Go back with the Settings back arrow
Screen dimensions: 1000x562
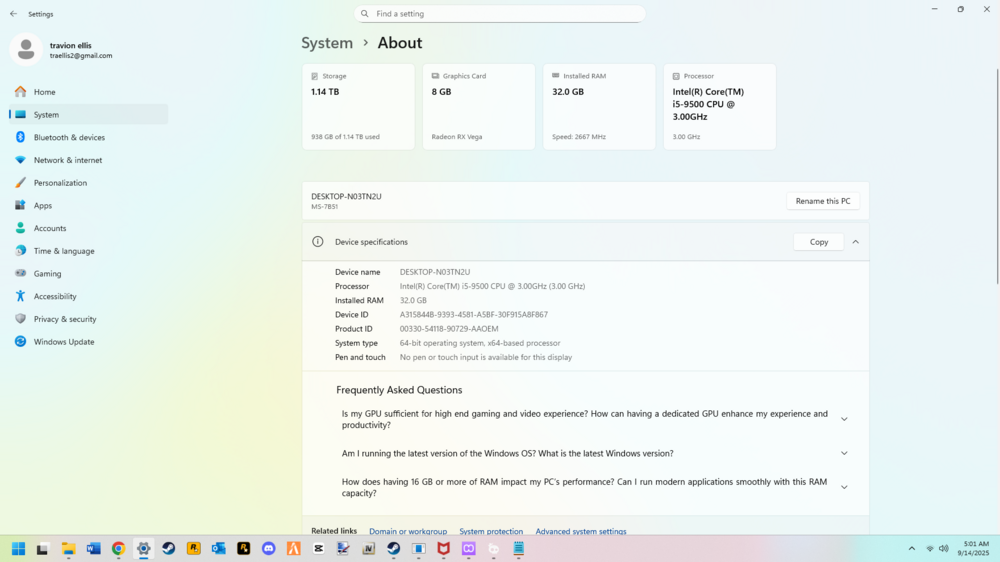[x=13, y=13]
